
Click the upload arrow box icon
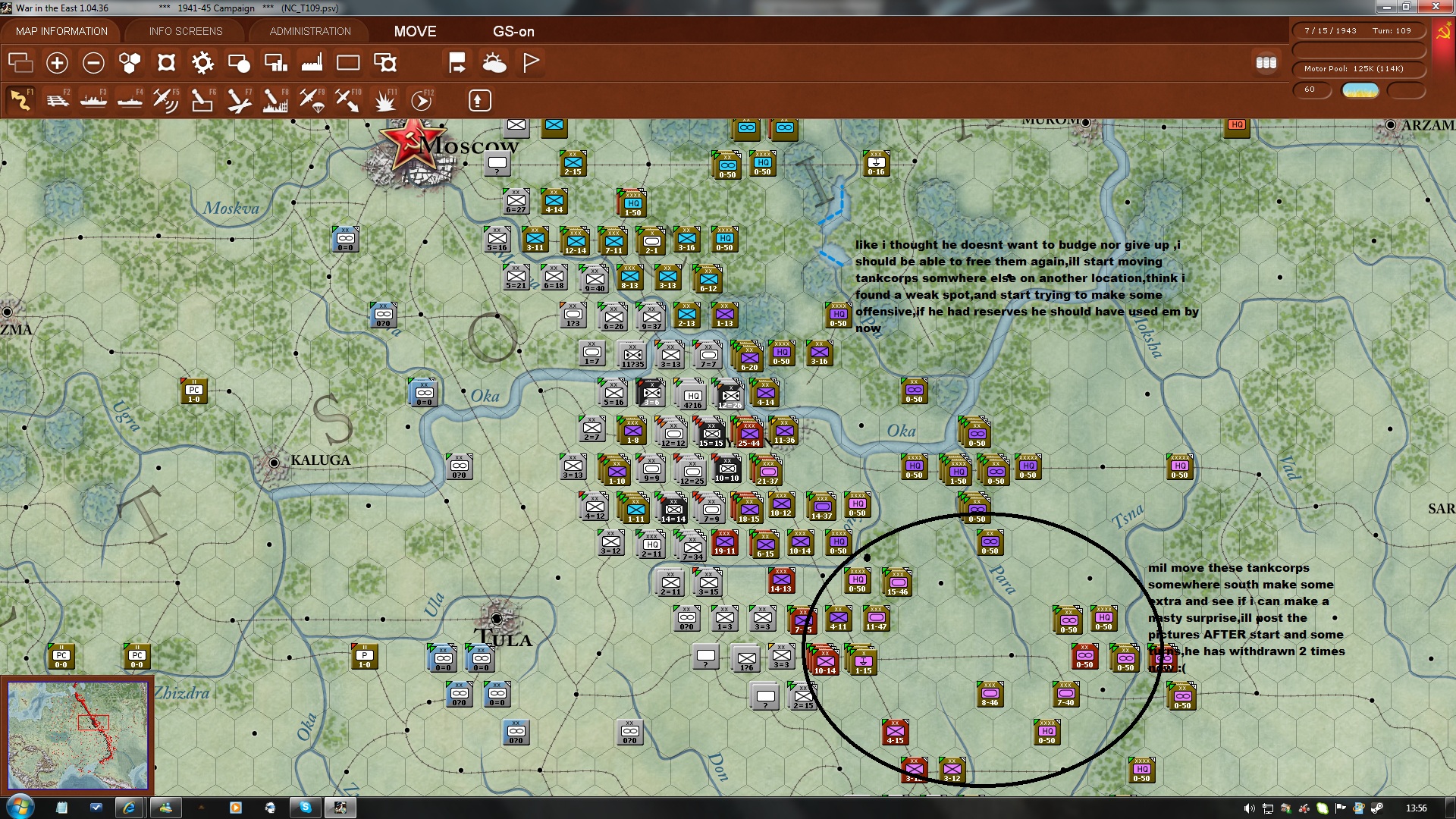pyautogui.click(x=479, y=100)
